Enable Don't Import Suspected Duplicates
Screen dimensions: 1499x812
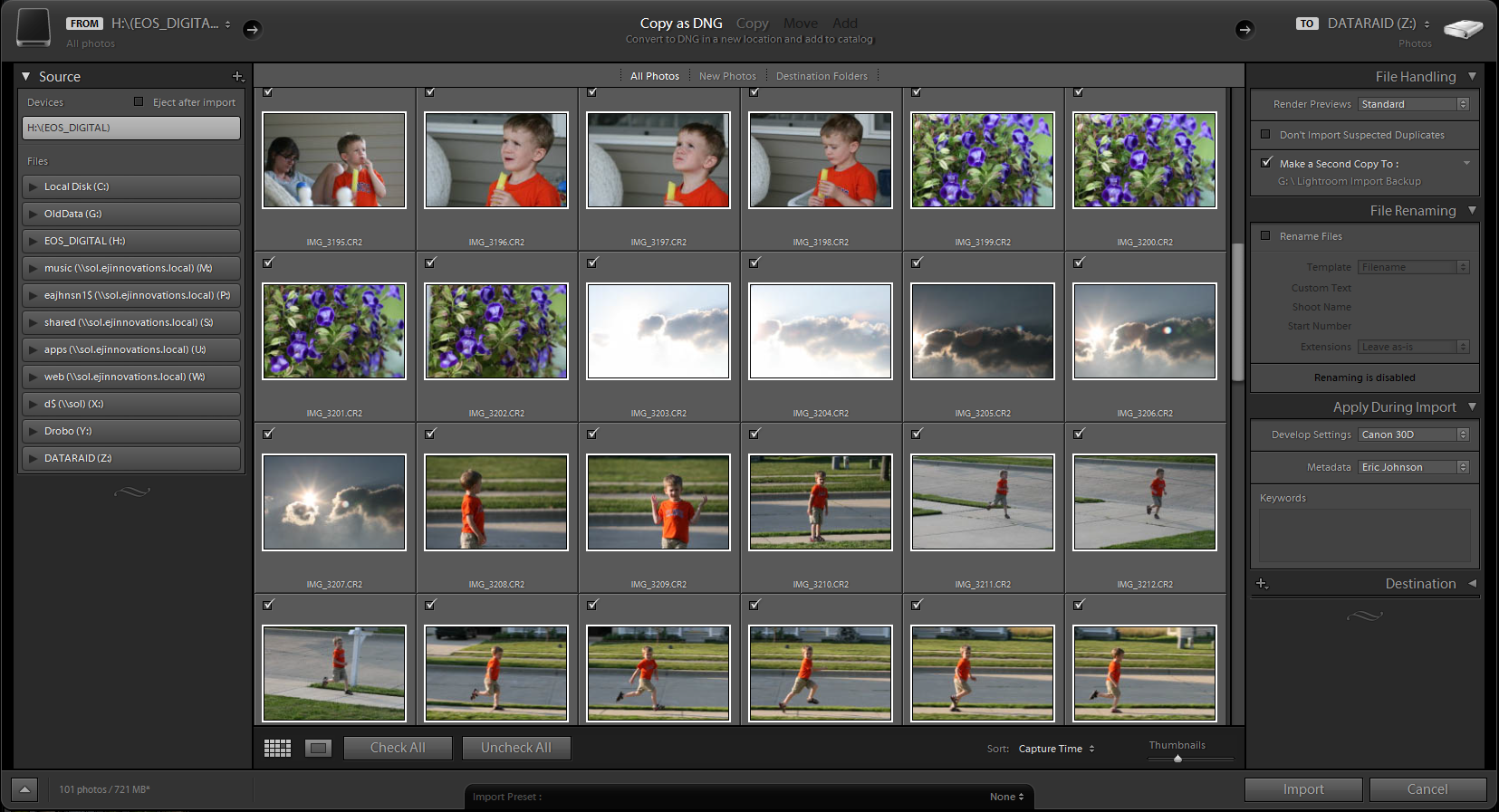coord(1265,135)
